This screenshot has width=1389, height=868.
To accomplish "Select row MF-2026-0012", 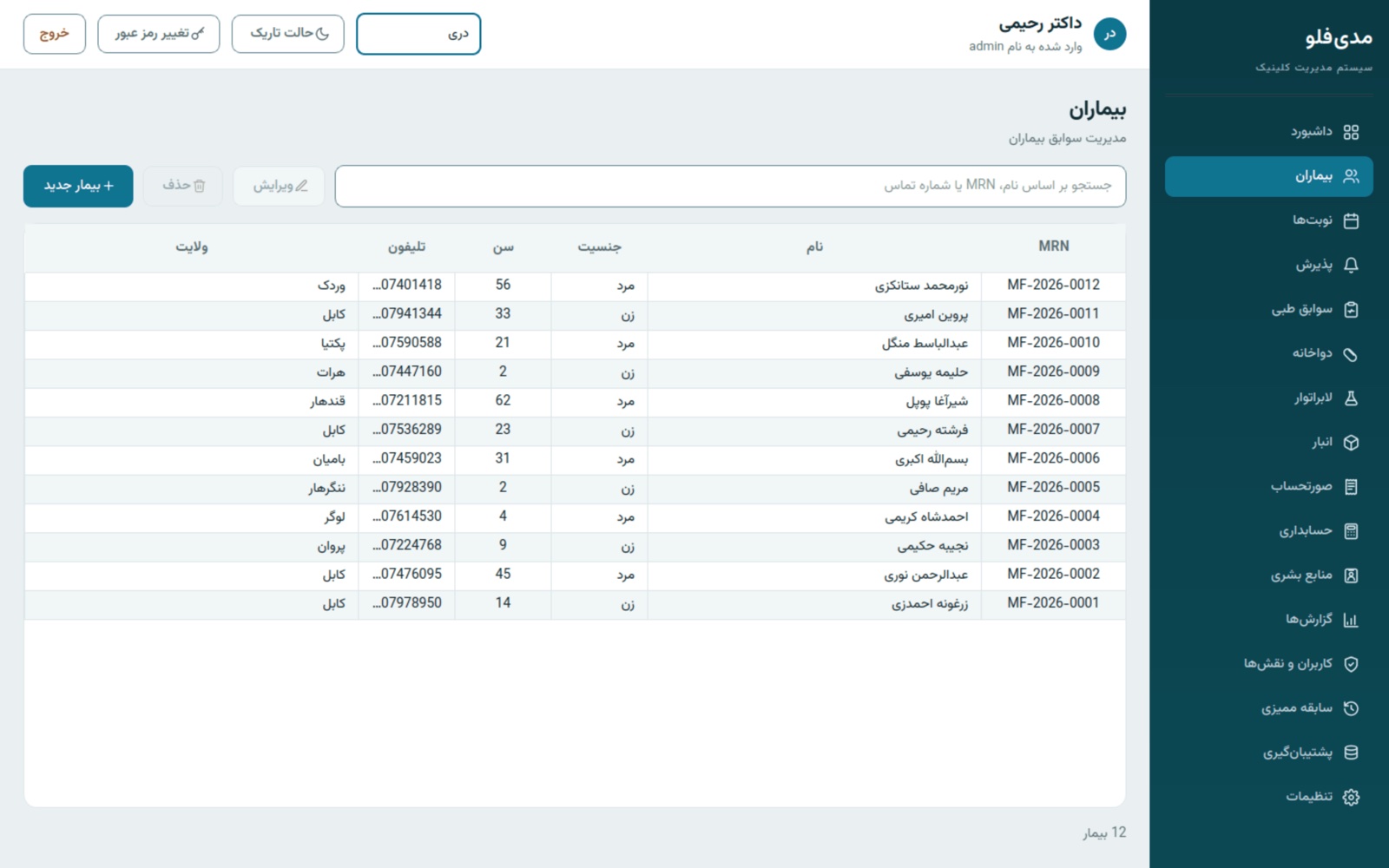I will 575,286.
